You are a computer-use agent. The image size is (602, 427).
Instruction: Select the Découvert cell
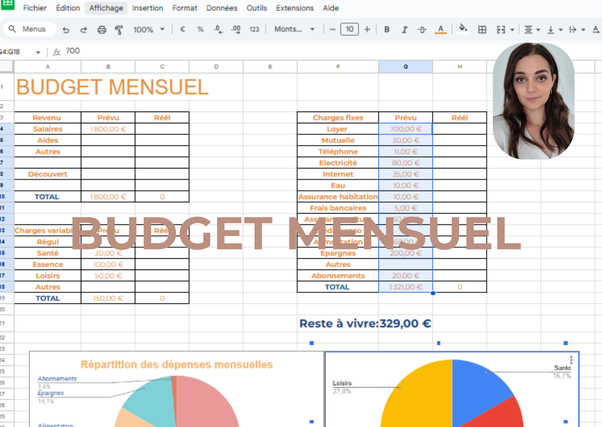point(48,174)
